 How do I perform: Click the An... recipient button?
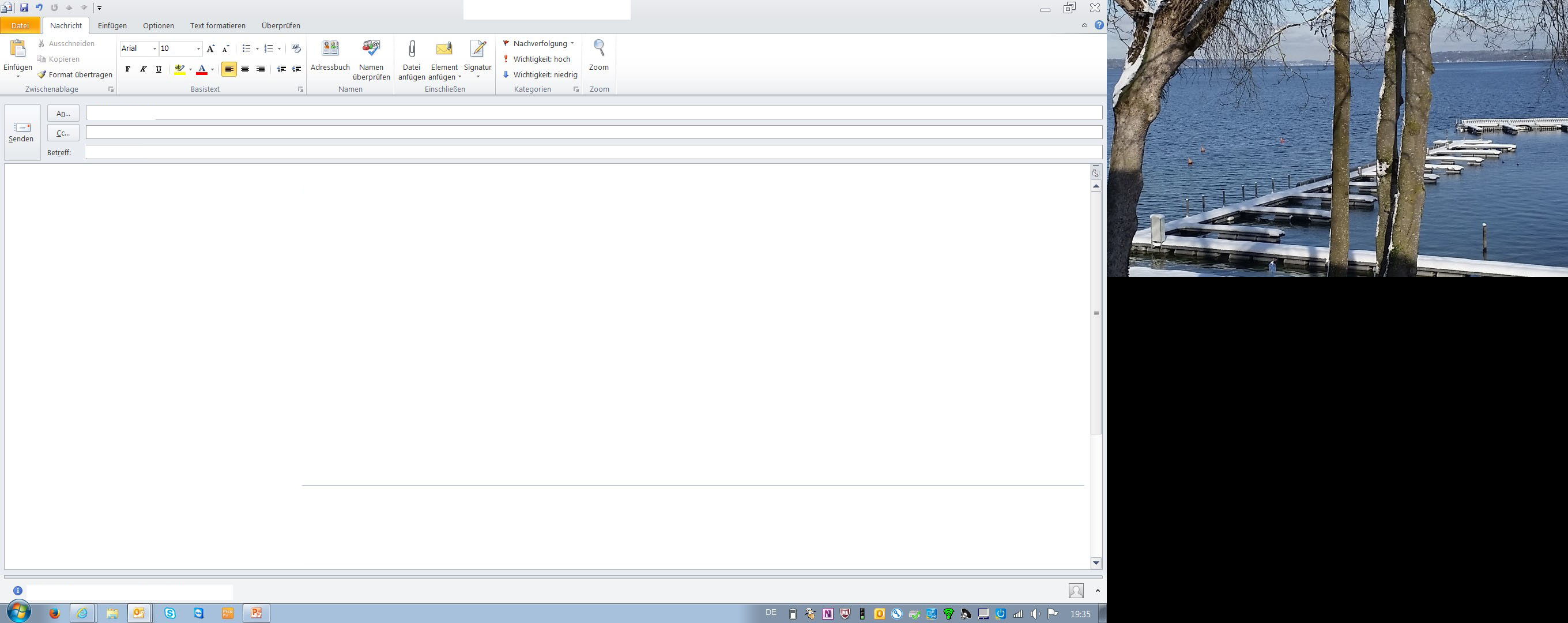pos(63,113)
